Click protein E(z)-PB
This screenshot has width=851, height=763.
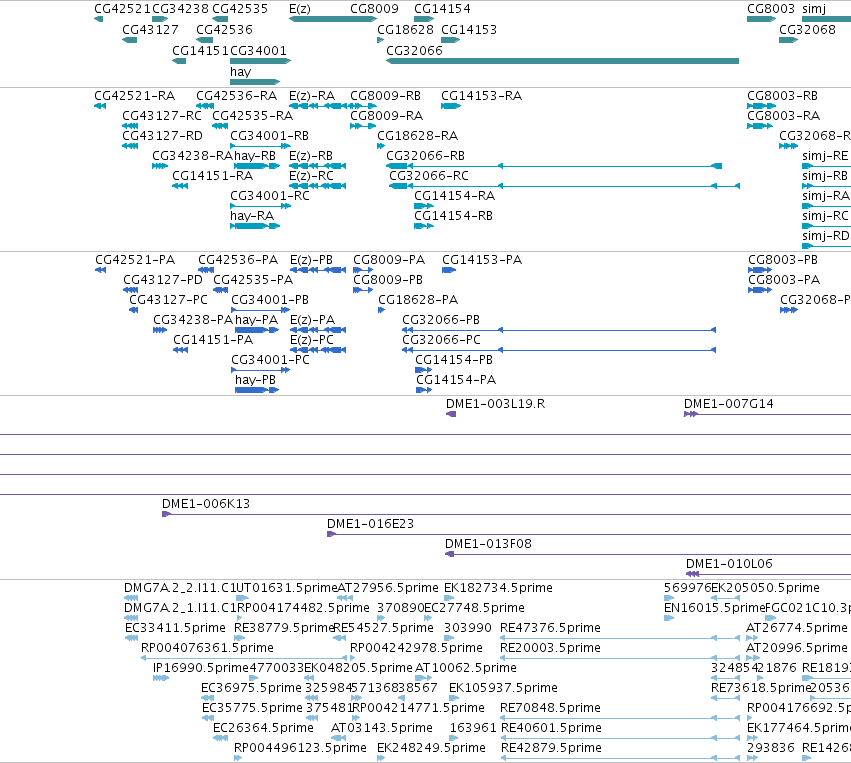318,270
